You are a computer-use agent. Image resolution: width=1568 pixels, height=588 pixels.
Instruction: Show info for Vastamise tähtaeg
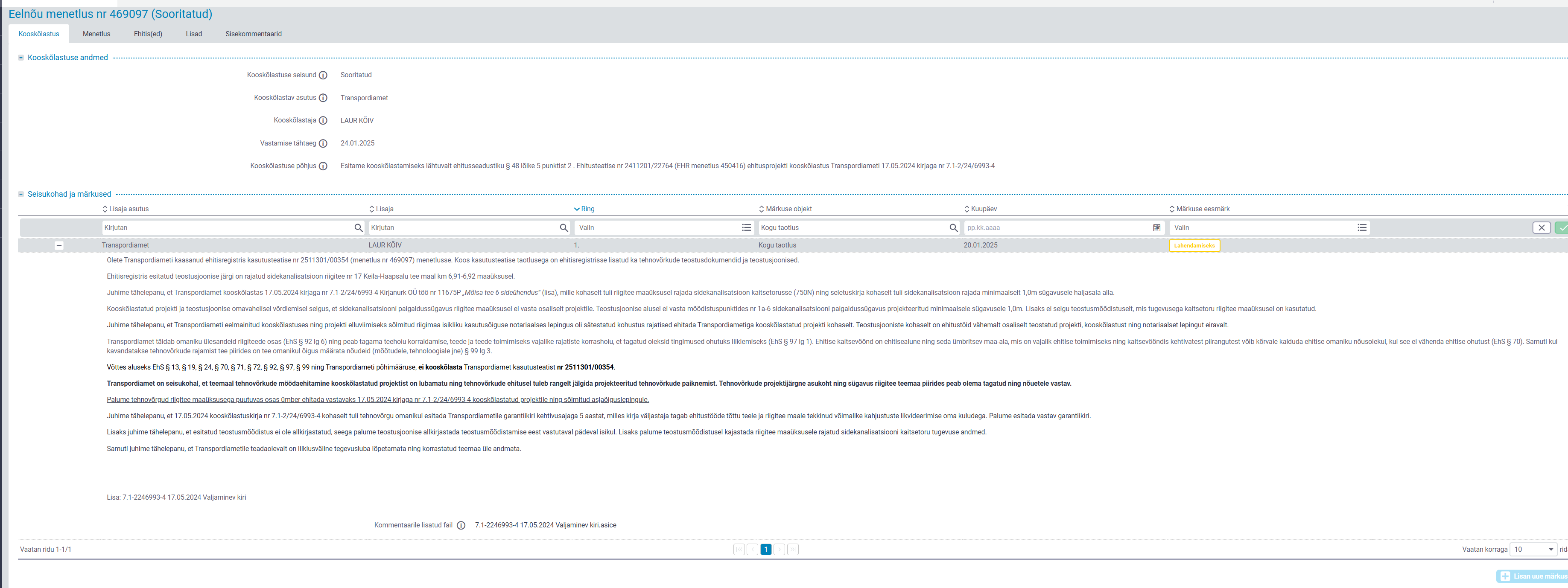tap(323, 144)
